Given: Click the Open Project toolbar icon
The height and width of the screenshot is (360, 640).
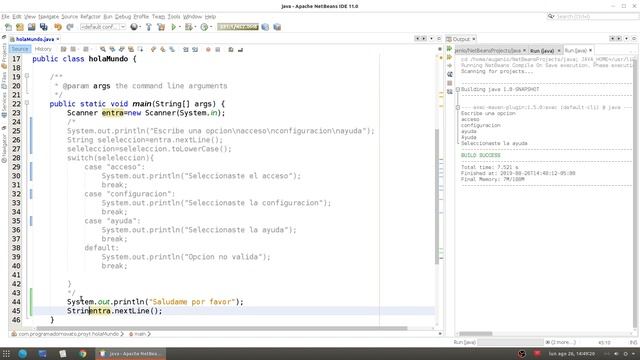Looking at the screenshot, I should click(31, 27).
